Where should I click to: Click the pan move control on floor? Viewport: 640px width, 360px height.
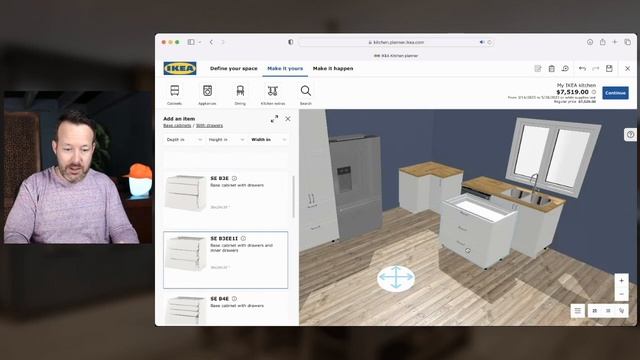[396, 278]
